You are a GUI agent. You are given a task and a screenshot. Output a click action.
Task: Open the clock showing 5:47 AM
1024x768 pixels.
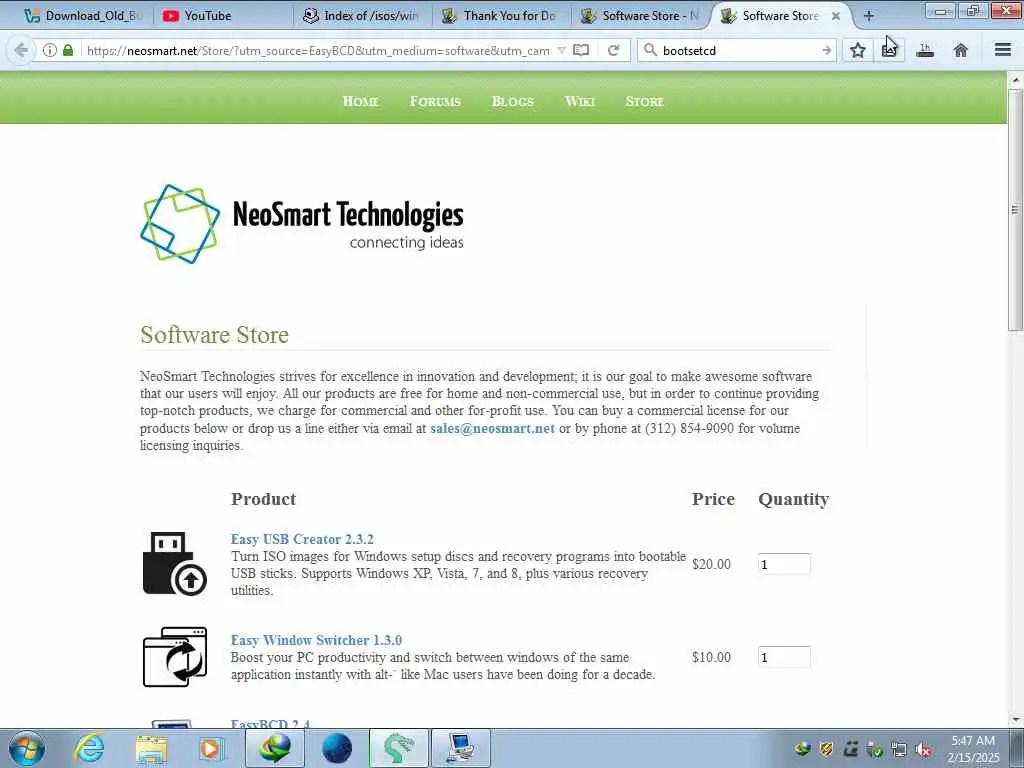pos(973,749)
